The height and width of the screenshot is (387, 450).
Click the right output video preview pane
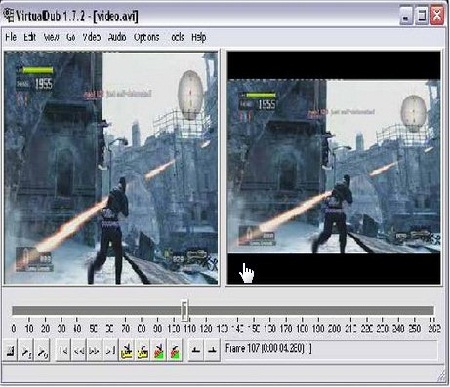pos(334,168)
